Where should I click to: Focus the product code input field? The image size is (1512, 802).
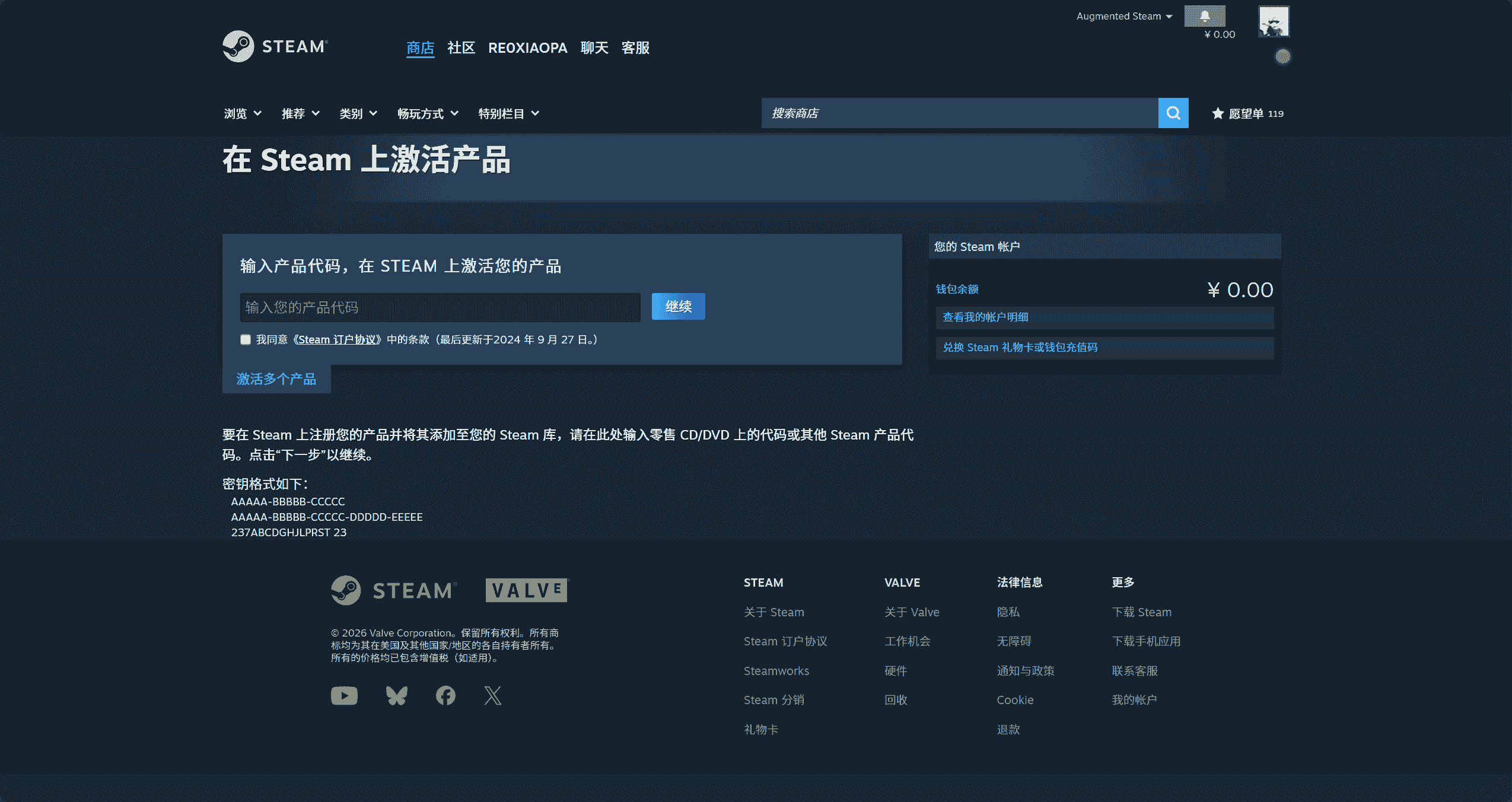point(440,307)
